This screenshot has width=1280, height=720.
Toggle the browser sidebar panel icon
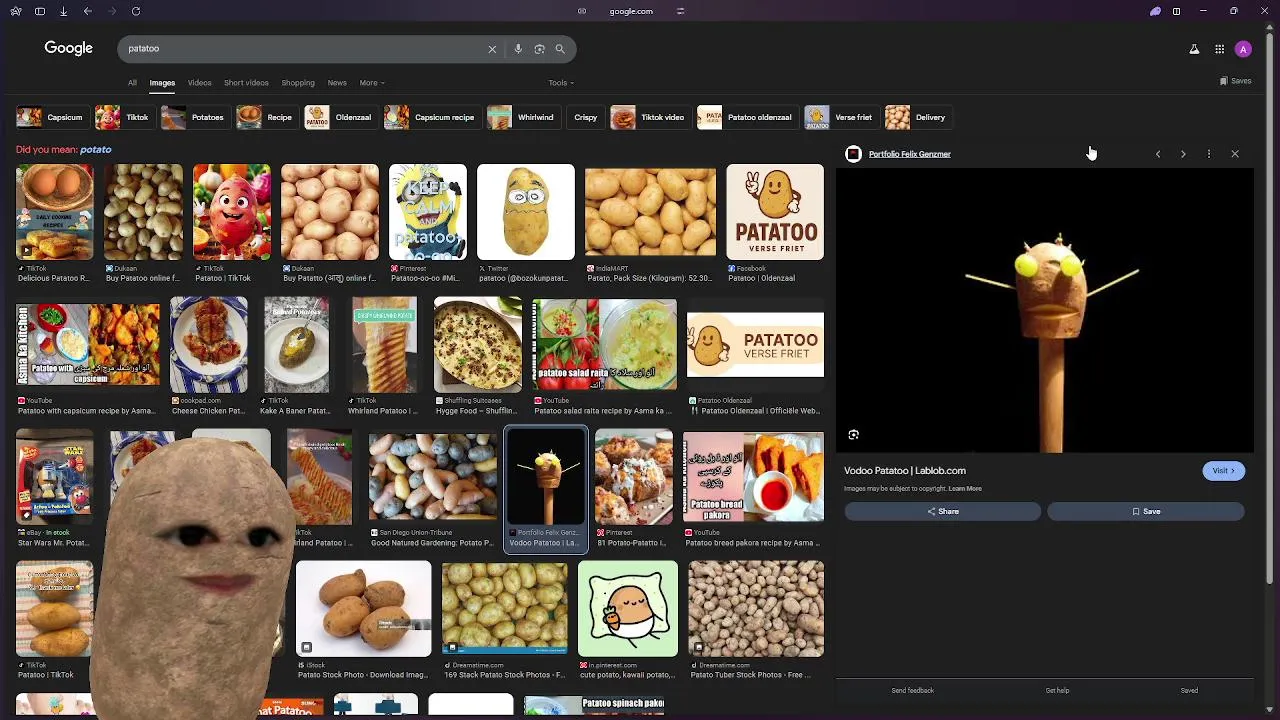(39, 11)
